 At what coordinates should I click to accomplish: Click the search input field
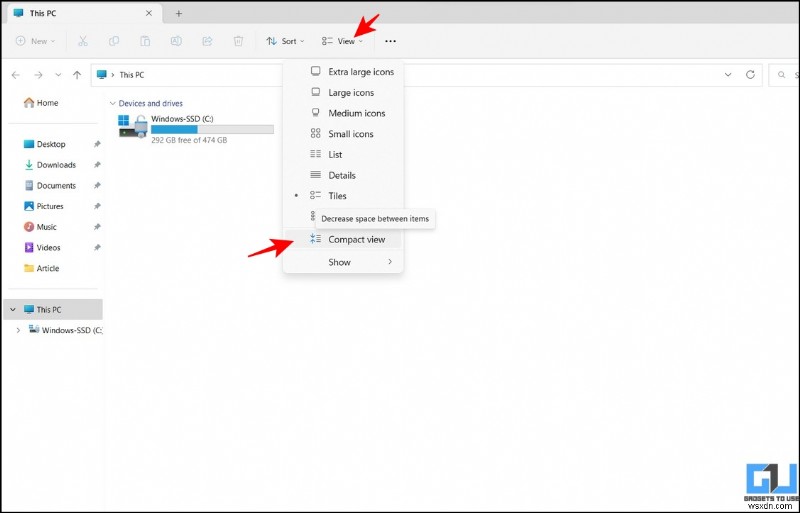point(786,75)
